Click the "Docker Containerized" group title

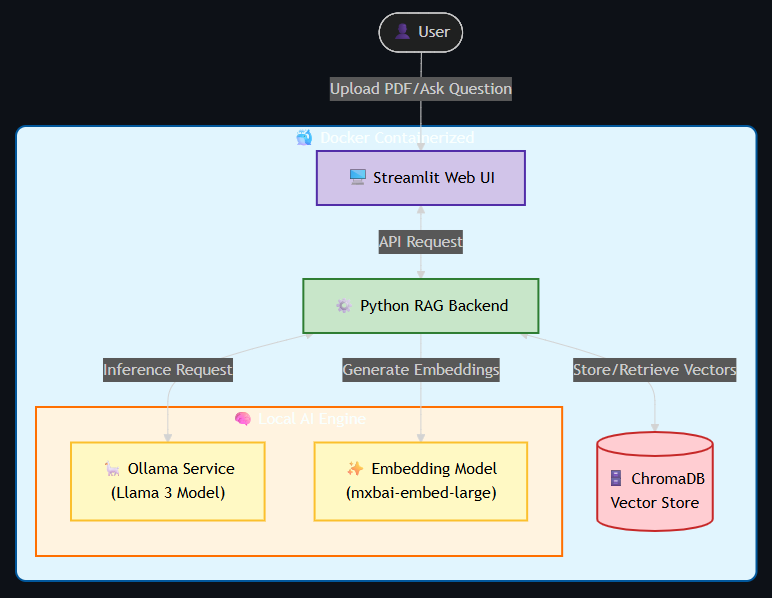click(397, 138)
